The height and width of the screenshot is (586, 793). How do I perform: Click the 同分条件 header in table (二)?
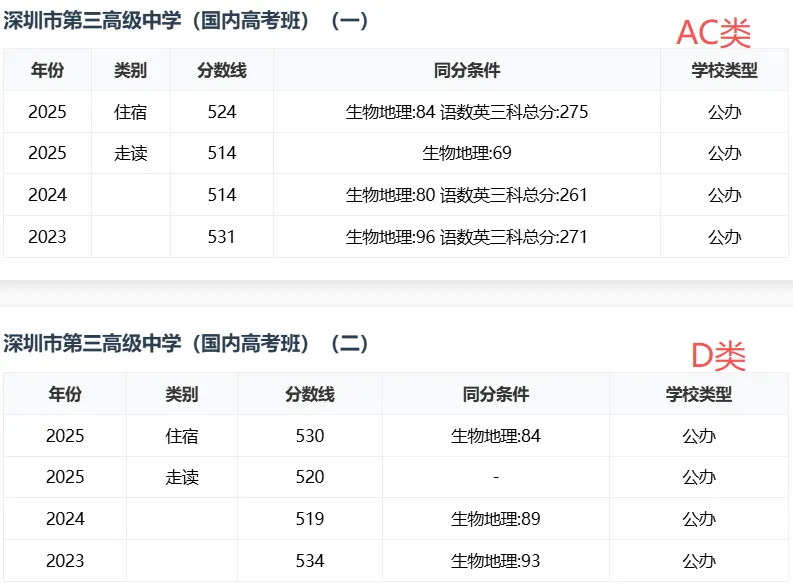click(496, 394)
